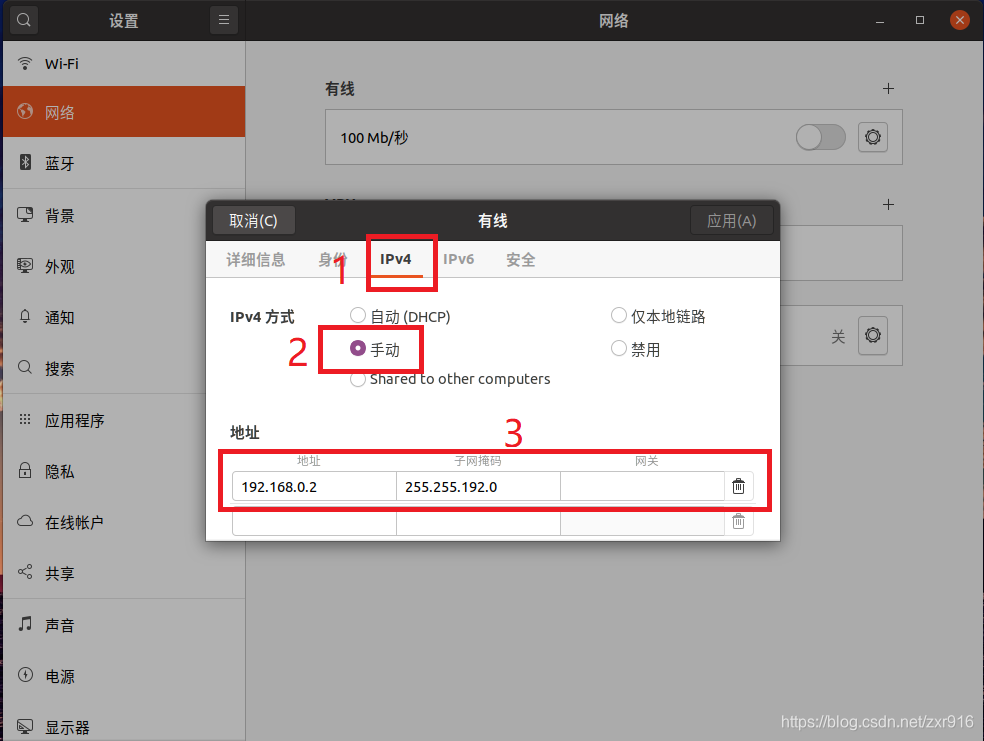This screenshot has width=984, height=741.
Task: Open 应用程序 settings in sidebar
Action: [x=124, y=420]
